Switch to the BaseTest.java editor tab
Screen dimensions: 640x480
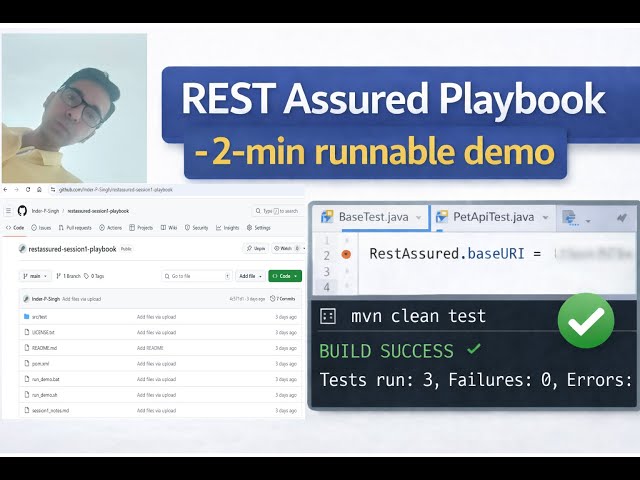coord(371,217)
